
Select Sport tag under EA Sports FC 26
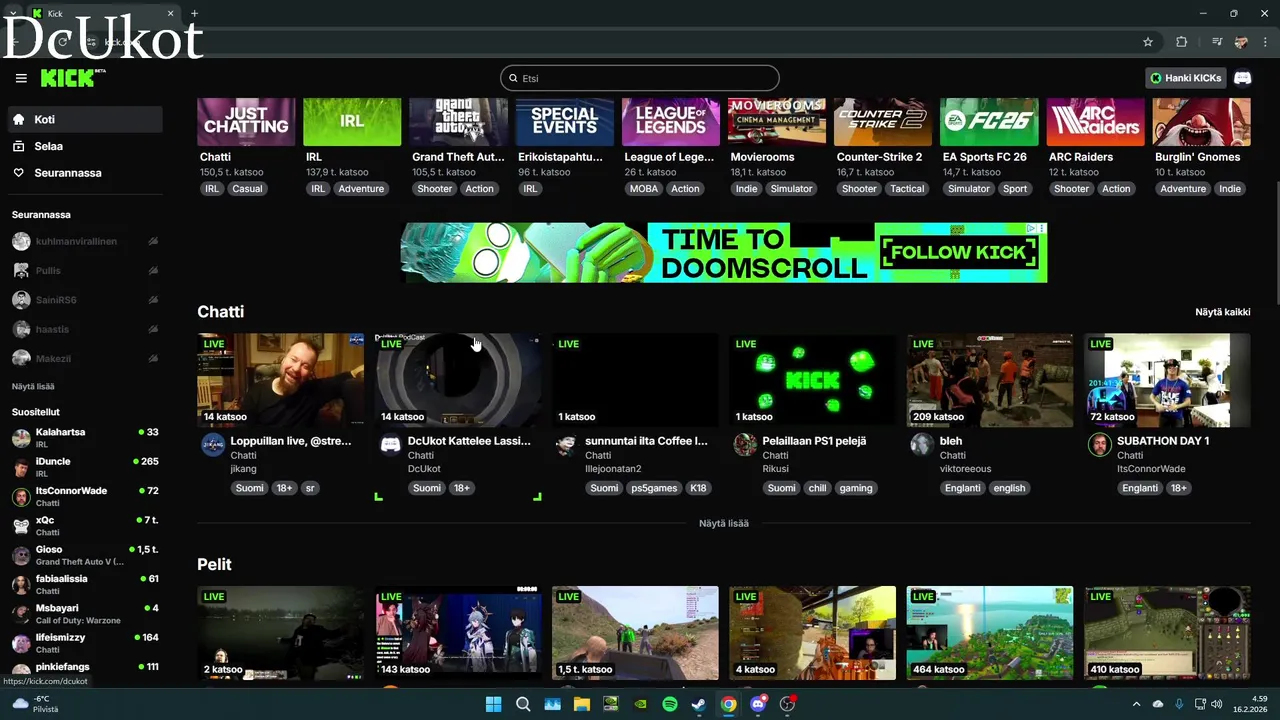pyautogui.click(x=1015, y=189)
